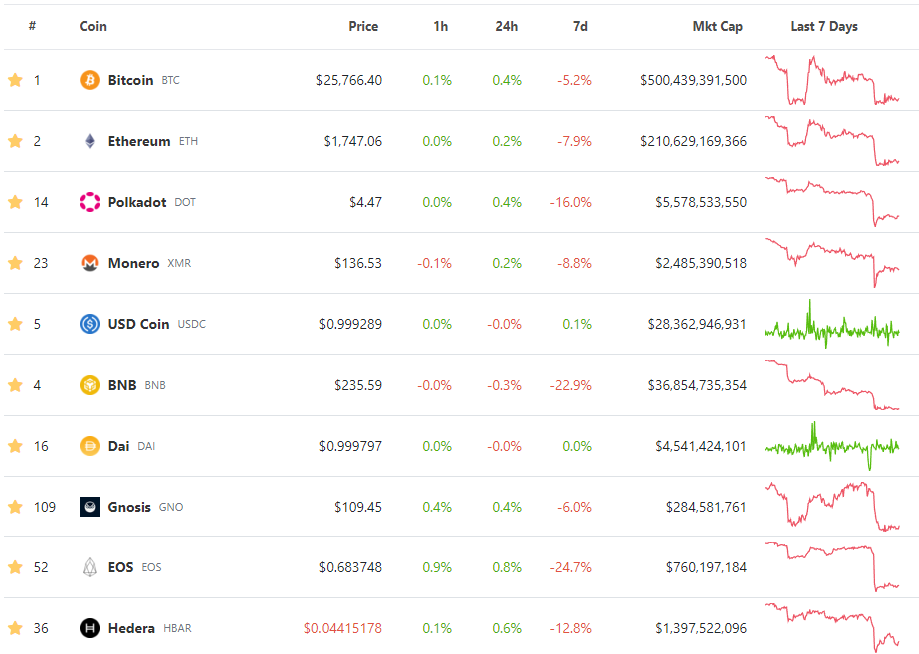Go to the Hedera coin page

[131, 628]
